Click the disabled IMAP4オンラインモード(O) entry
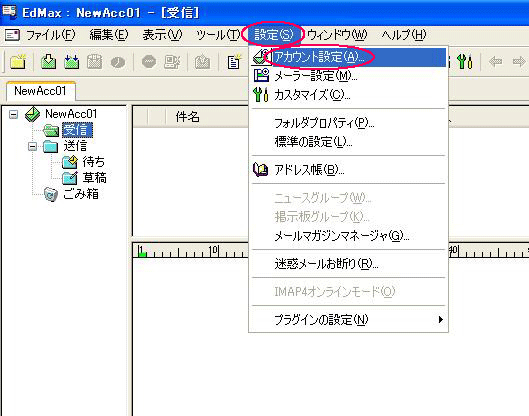 (349, 292)
